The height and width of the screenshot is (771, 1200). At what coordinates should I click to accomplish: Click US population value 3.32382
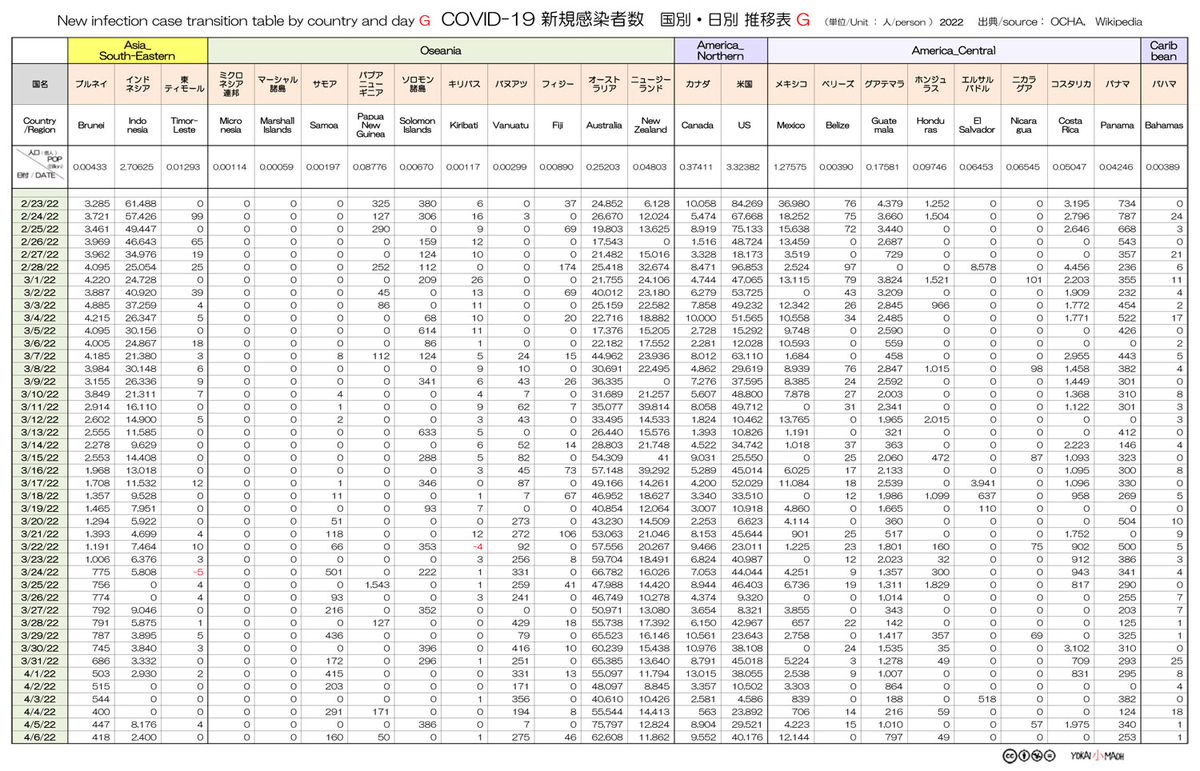pos(744,166)
